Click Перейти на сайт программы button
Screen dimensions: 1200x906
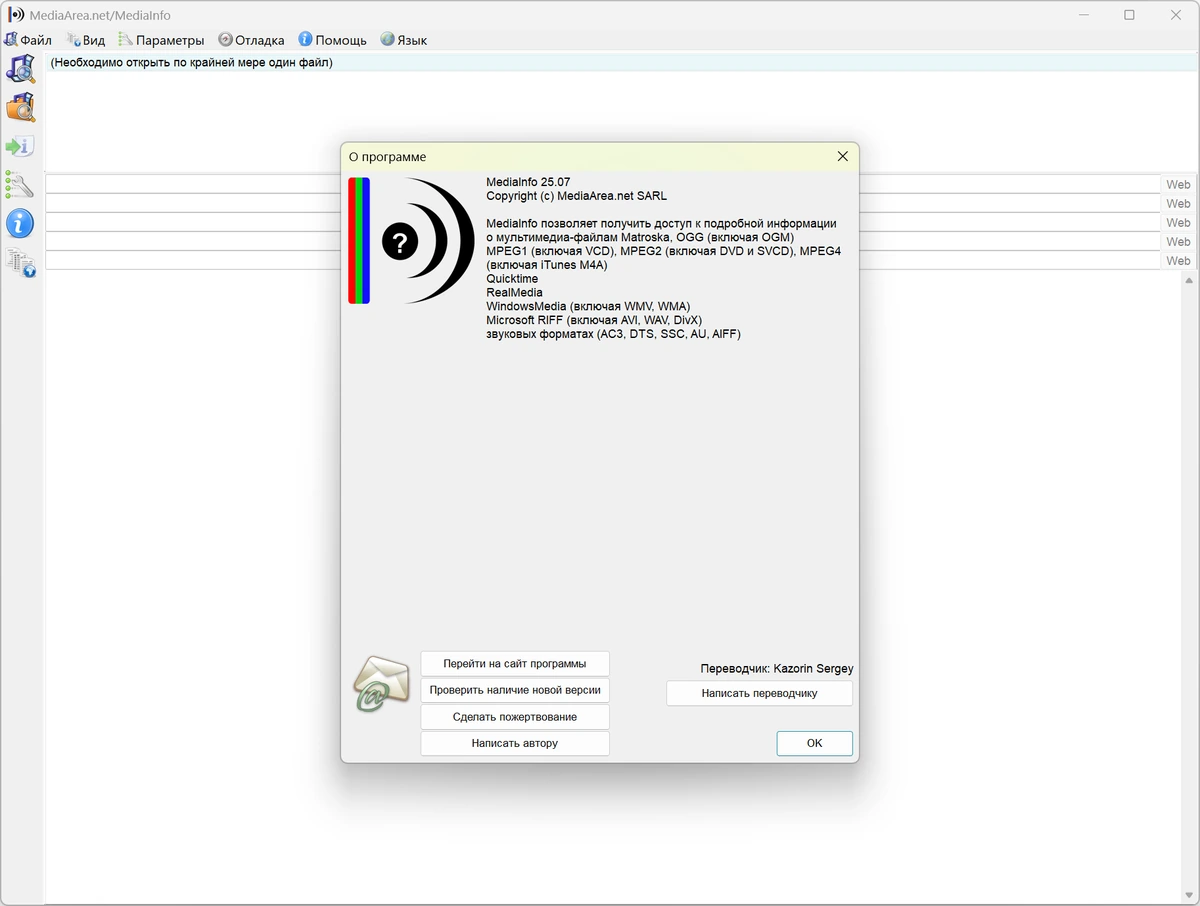pos(515,663)
